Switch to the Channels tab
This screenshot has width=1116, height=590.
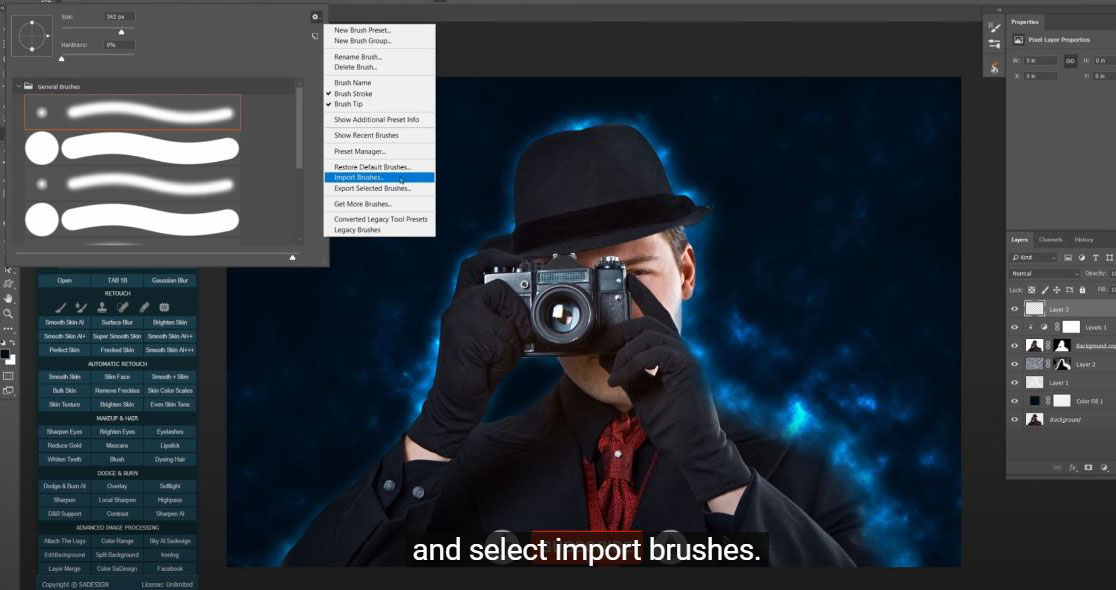click(1050, 239)
